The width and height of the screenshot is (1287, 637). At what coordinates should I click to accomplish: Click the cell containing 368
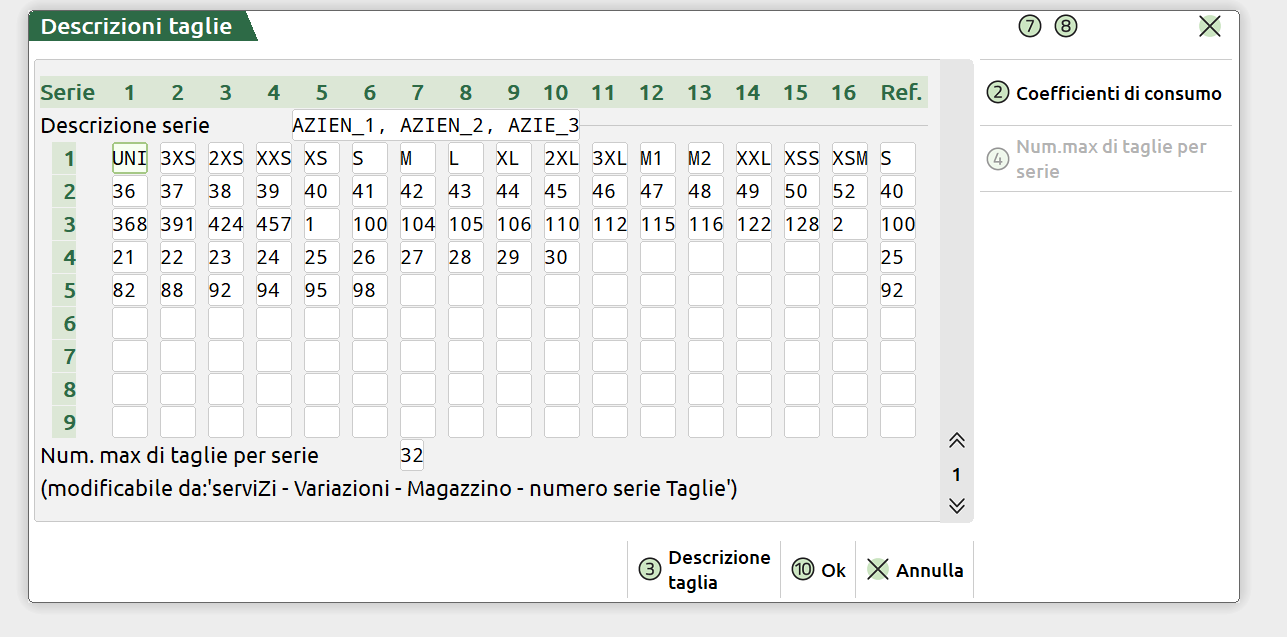(x=130, y=224)
